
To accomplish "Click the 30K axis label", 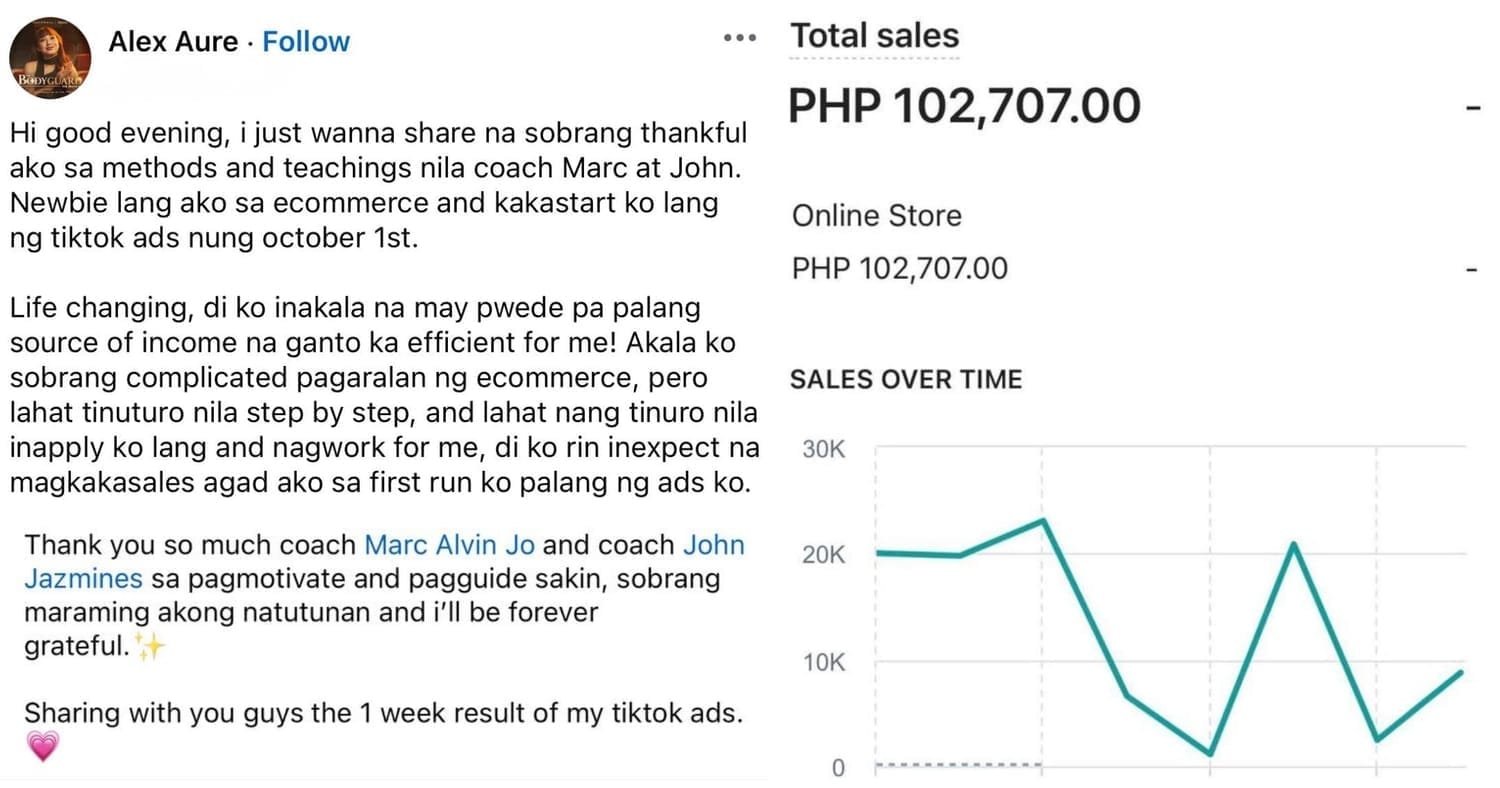I will click(824, 449).
